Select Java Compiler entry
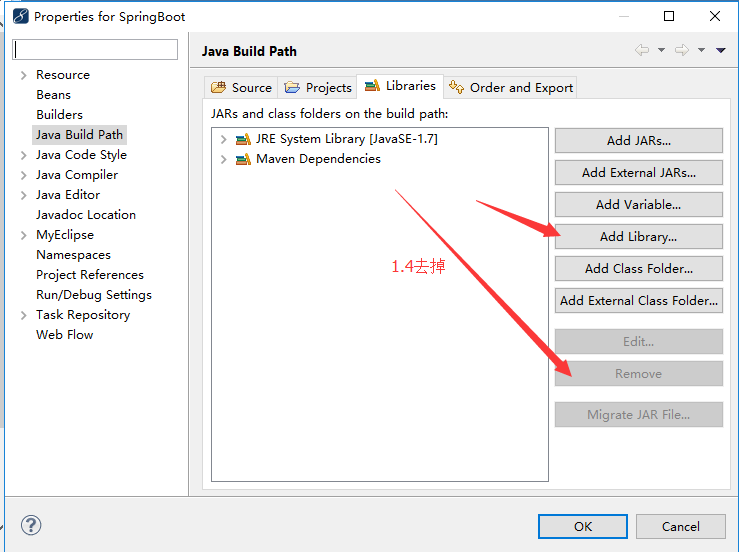Viewport: 739px width, 552px height. click(77, 175)
